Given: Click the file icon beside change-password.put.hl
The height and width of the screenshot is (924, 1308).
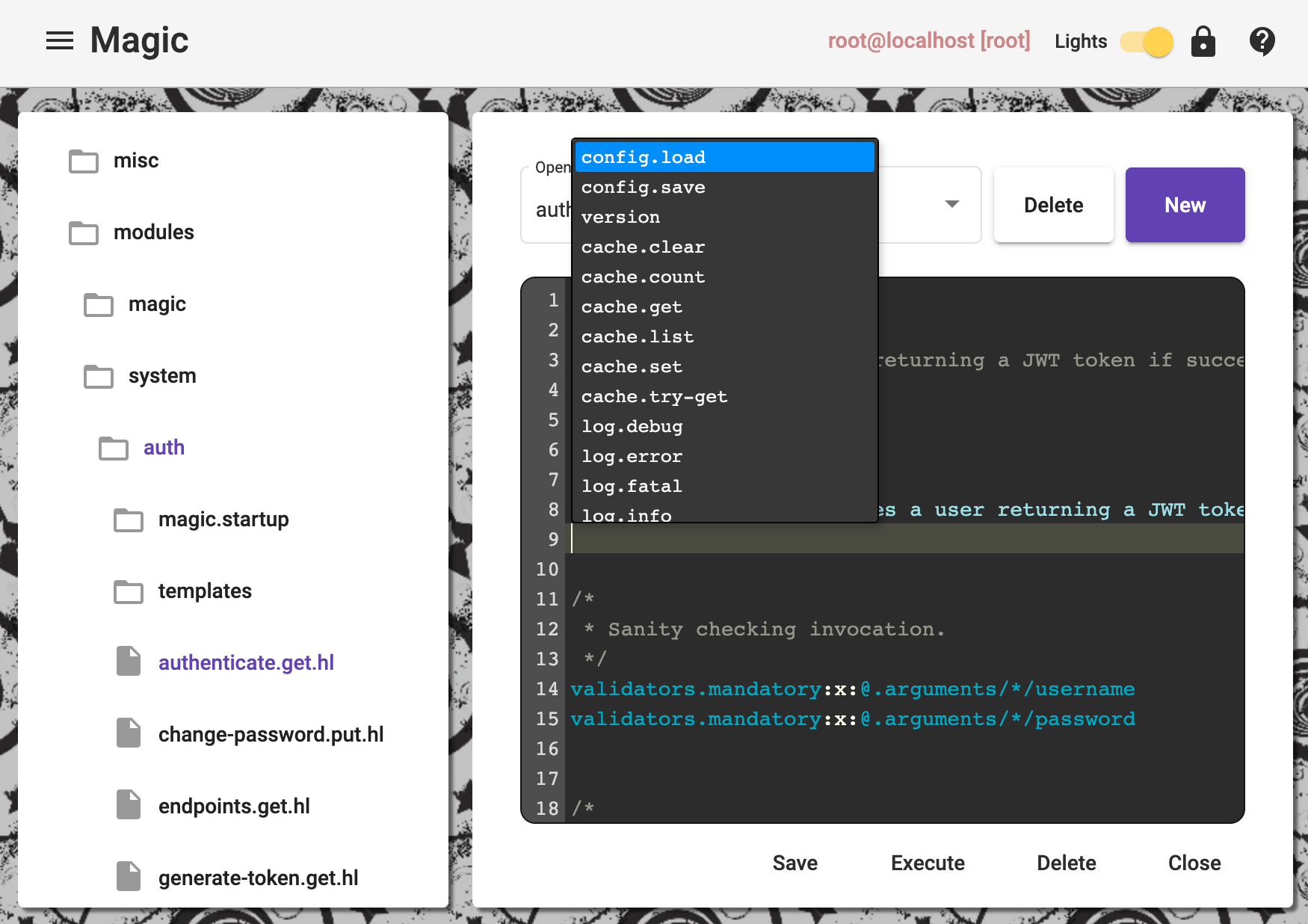Looking at the screenshot, I should pos(129,733).
